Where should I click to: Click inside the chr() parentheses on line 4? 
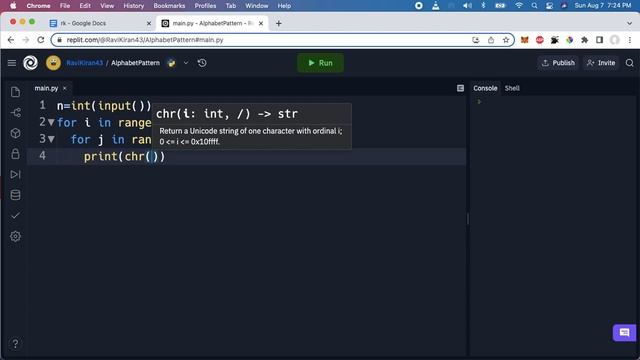point(151,156)
